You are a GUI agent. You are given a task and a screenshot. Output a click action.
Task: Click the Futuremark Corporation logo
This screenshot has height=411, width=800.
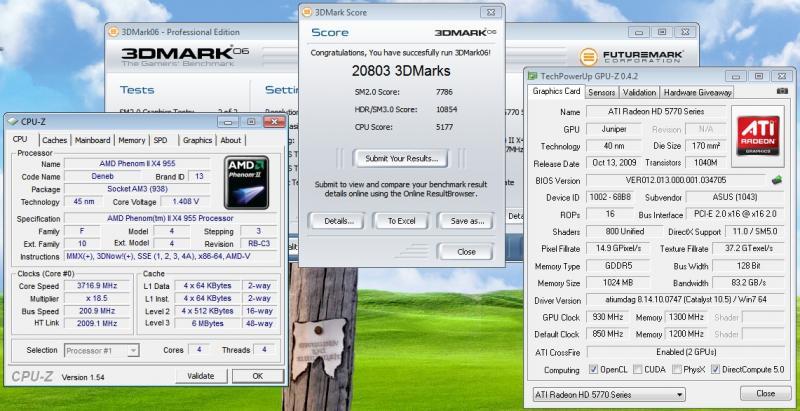tap(632, 57)
